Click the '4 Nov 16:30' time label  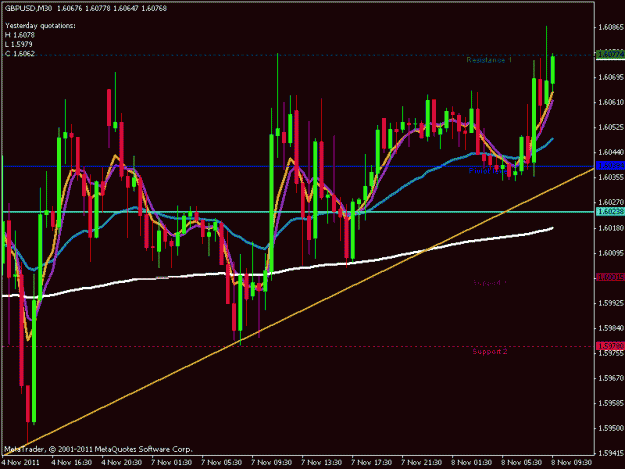tap(71, 463)
